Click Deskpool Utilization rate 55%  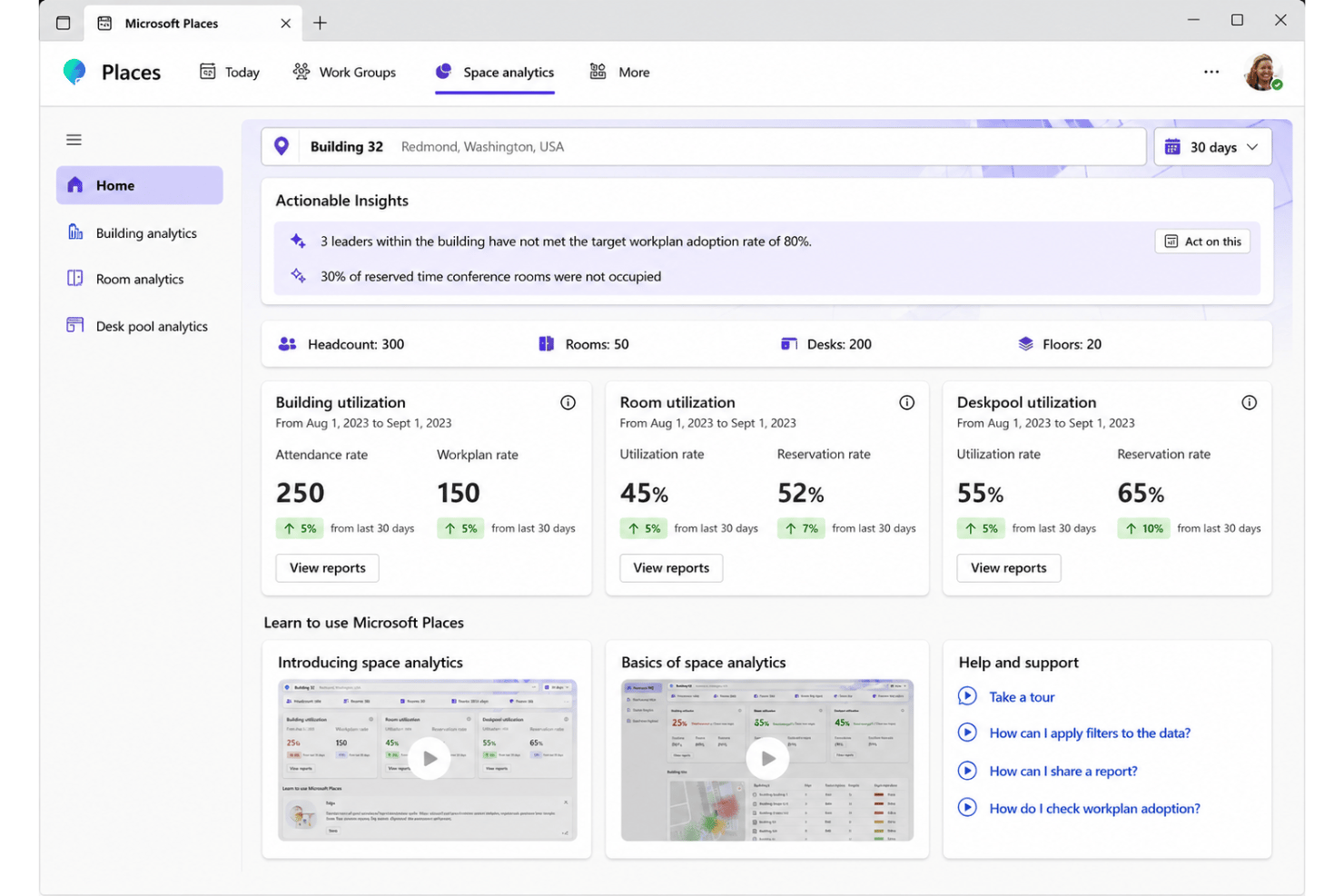[981, 494]
